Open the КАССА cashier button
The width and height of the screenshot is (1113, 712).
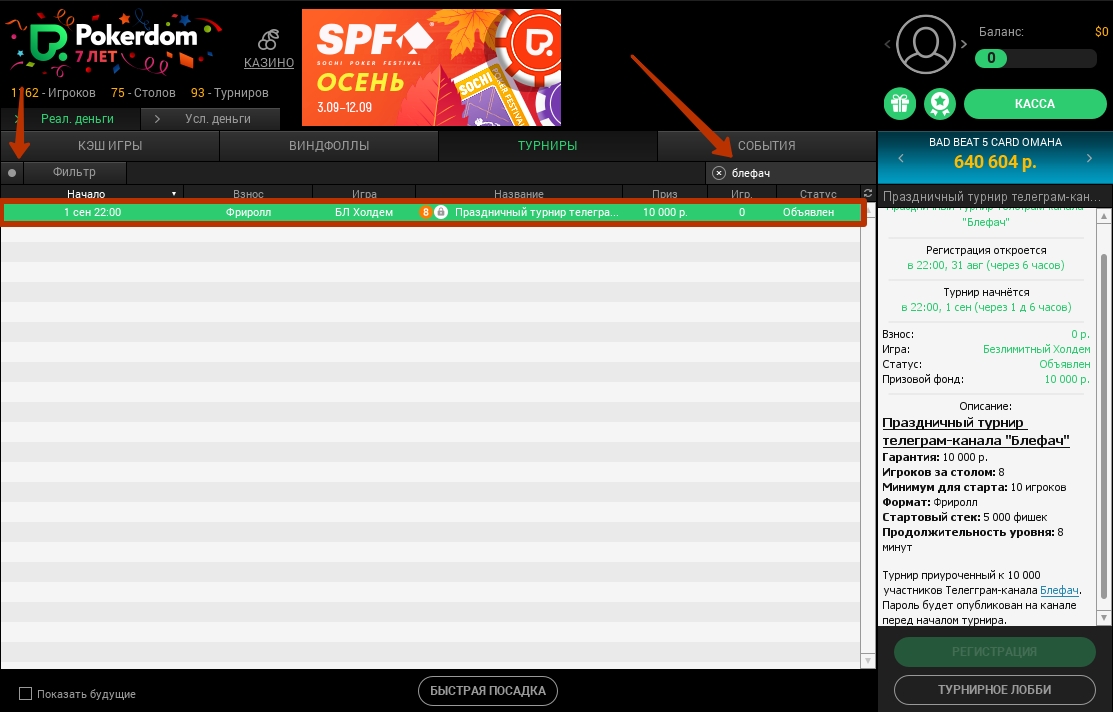point(1034,104)
